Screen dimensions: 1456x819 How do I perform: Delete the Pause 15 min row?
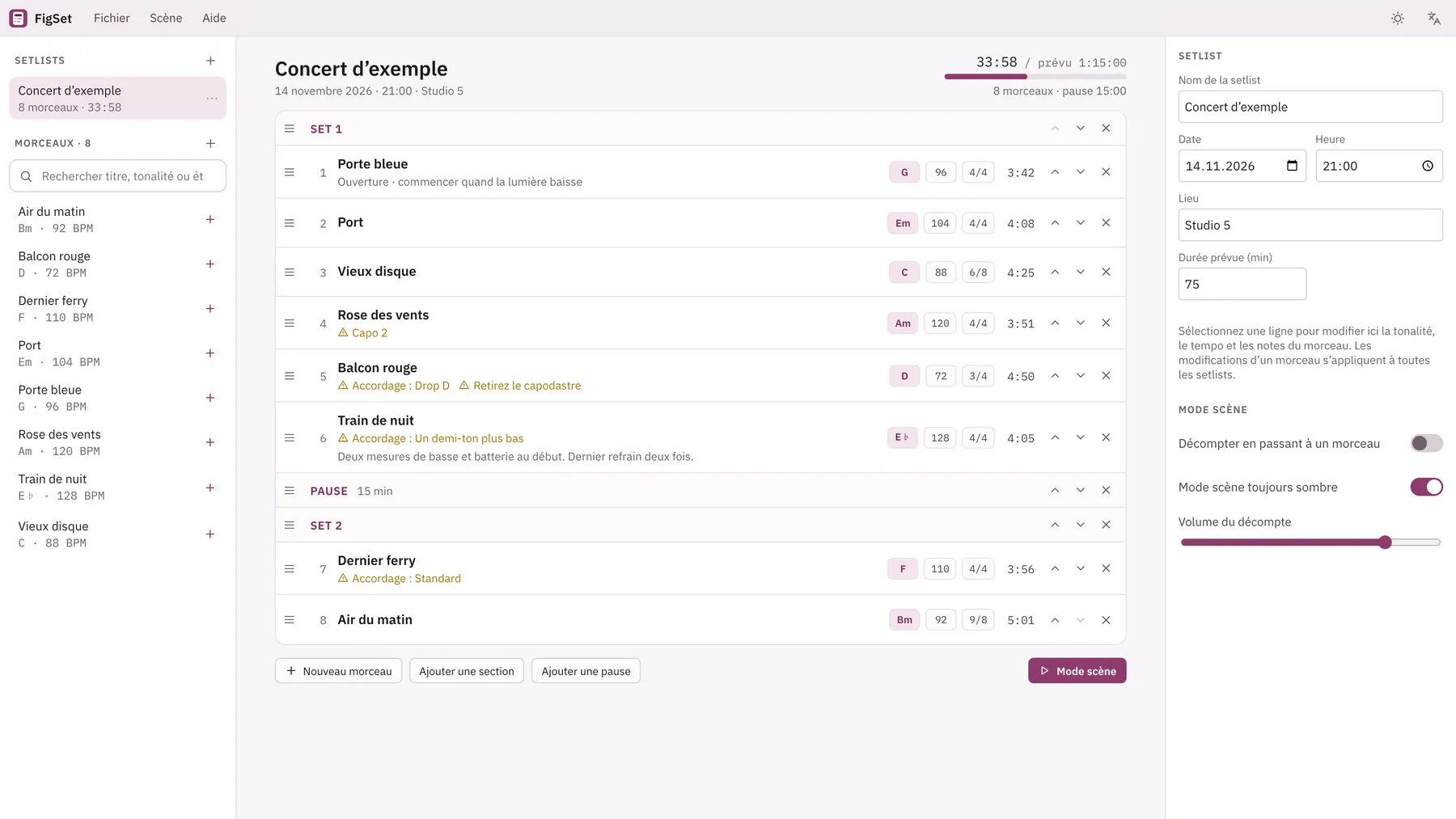(x=1106, y=490)
